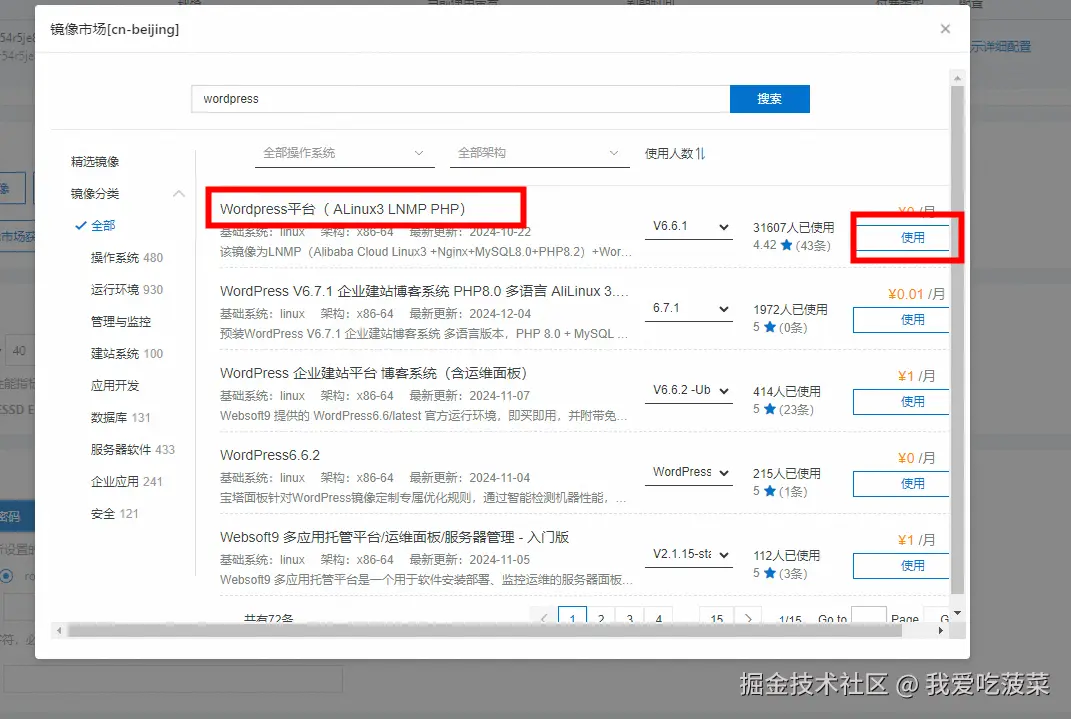Use the Websoft9 multi-app platform image
Viewport: 1071px width, 719px height.
coord(901,565)
